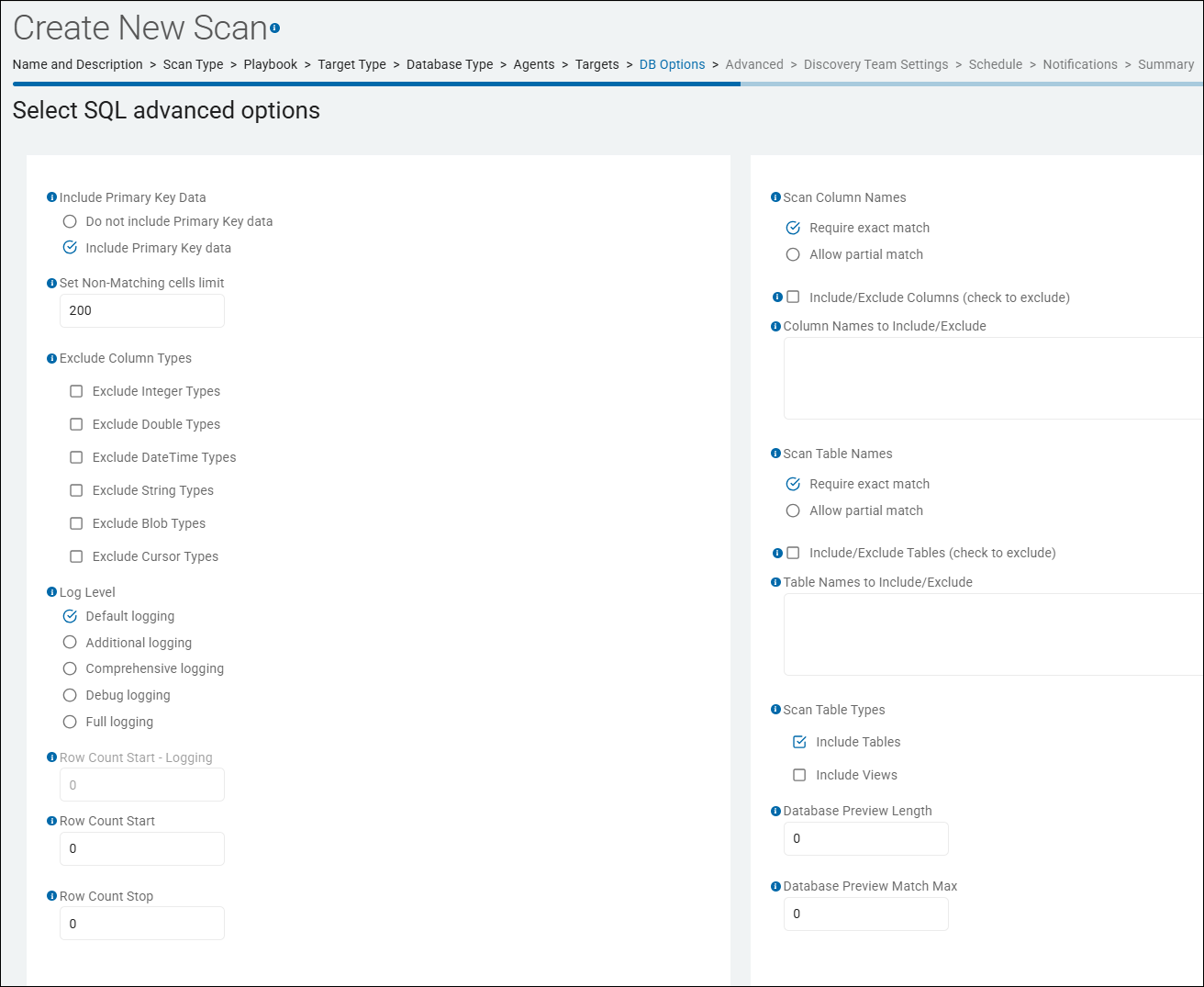Viewport: 1204px width, 987px height.
Task: Check Exclude DateTime Types
Action: [x=76, y=457]
